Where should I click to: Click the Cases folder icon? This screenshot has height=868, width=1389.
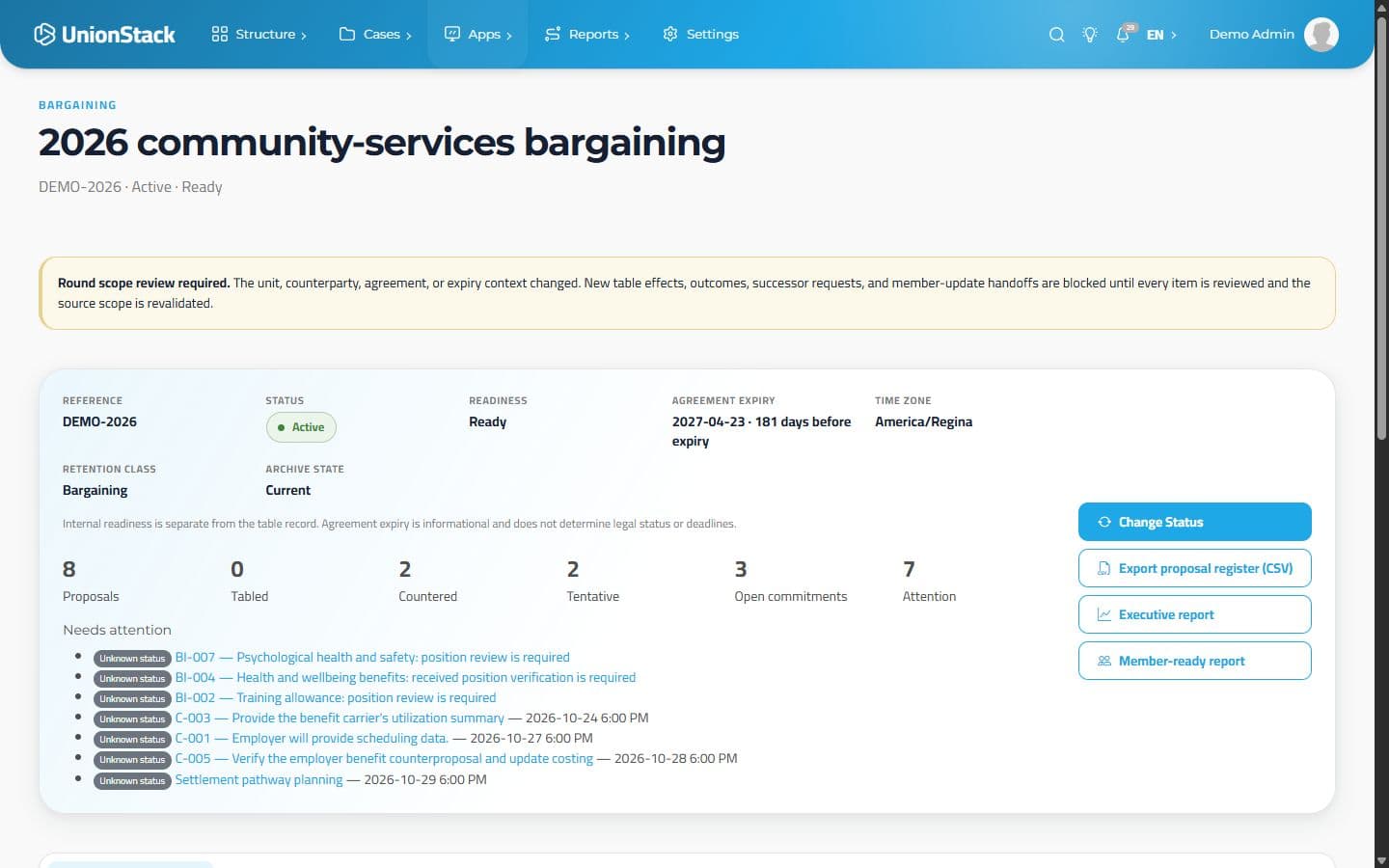[347, 34]
